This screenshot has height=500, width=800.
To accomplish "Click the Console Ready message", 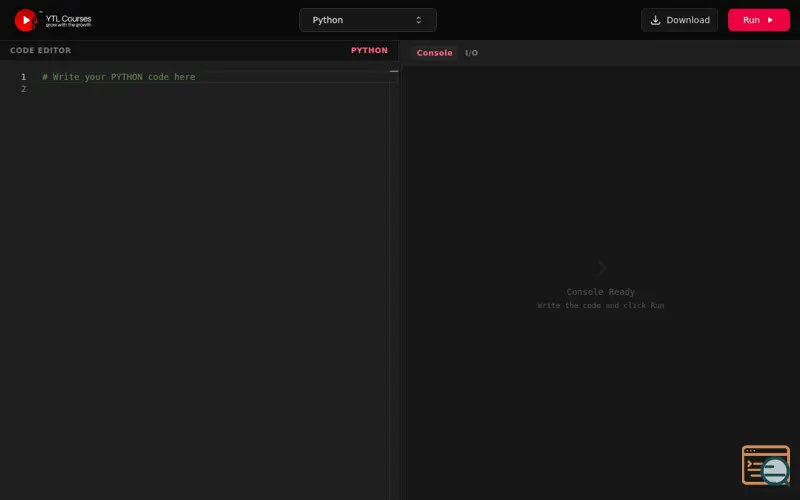I will [x=601, y=292].
